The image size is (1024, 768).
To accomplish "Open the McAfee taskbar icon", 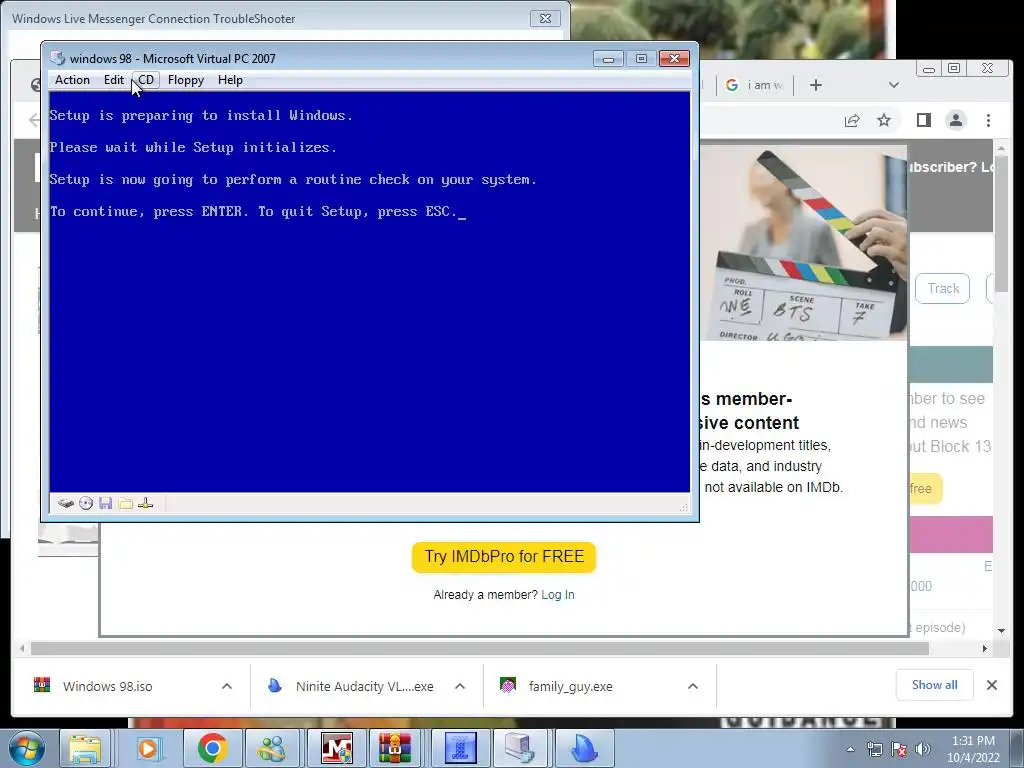I will tap(336, 748).
